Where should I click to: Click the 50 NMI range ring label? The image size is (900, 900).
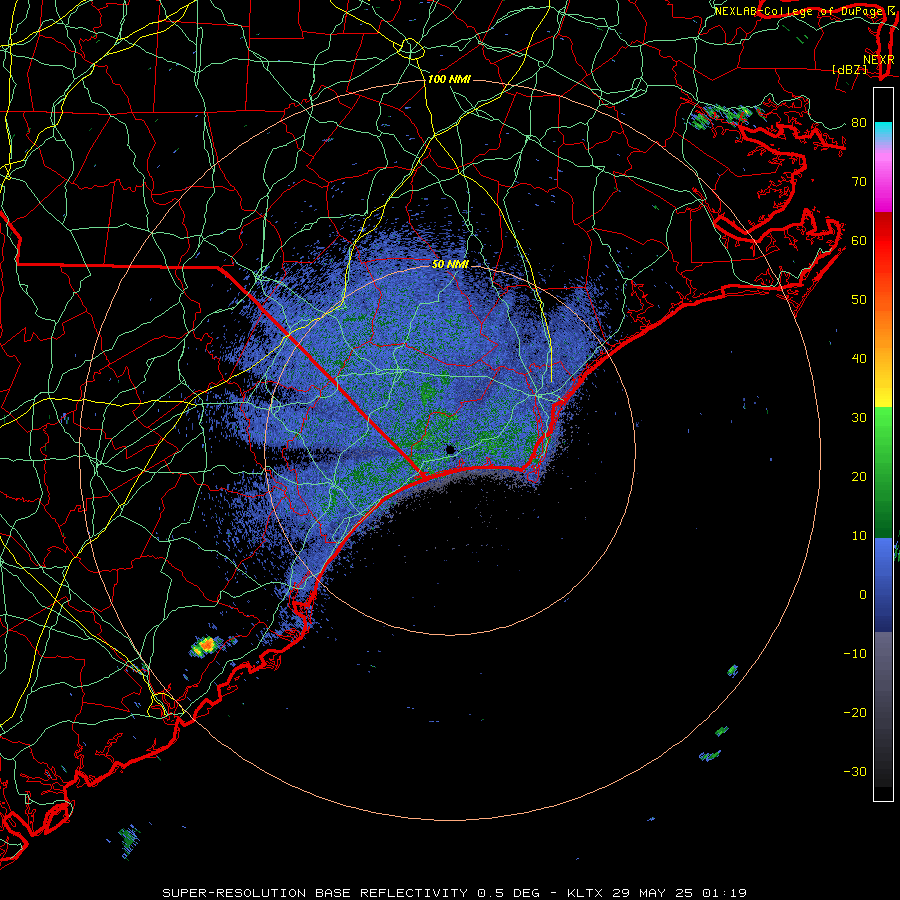pyautogui.click(x=450, y=264)
